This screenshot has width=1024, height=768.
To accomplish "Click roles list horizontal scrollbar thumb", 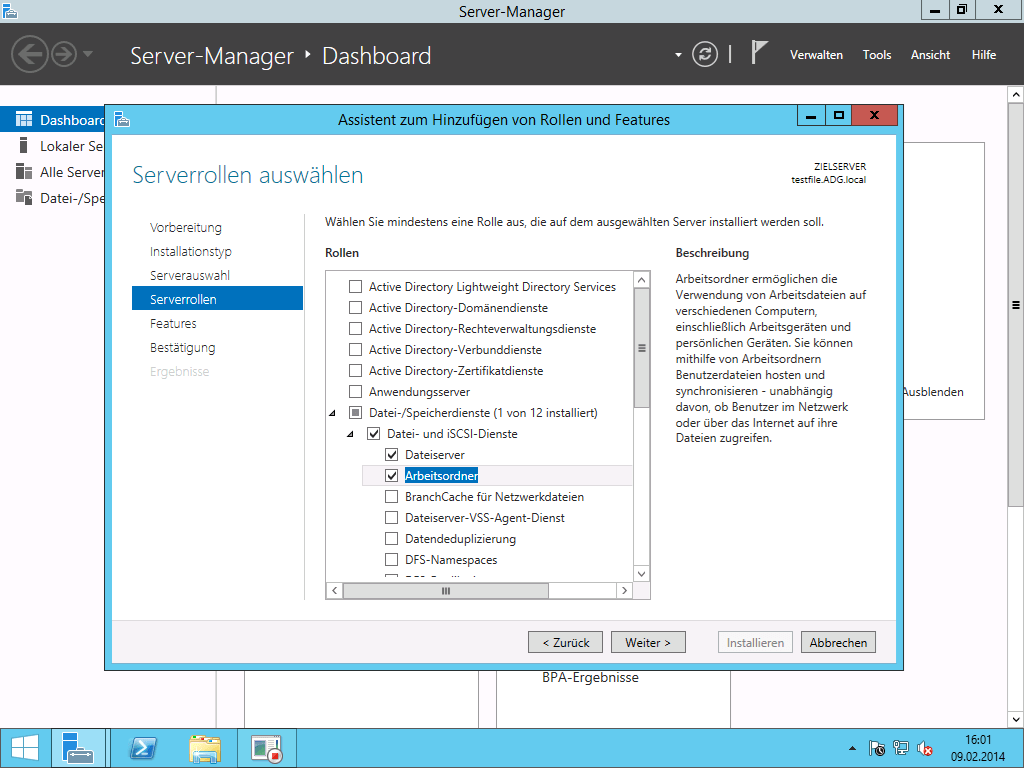I will (x=445, y=590).
